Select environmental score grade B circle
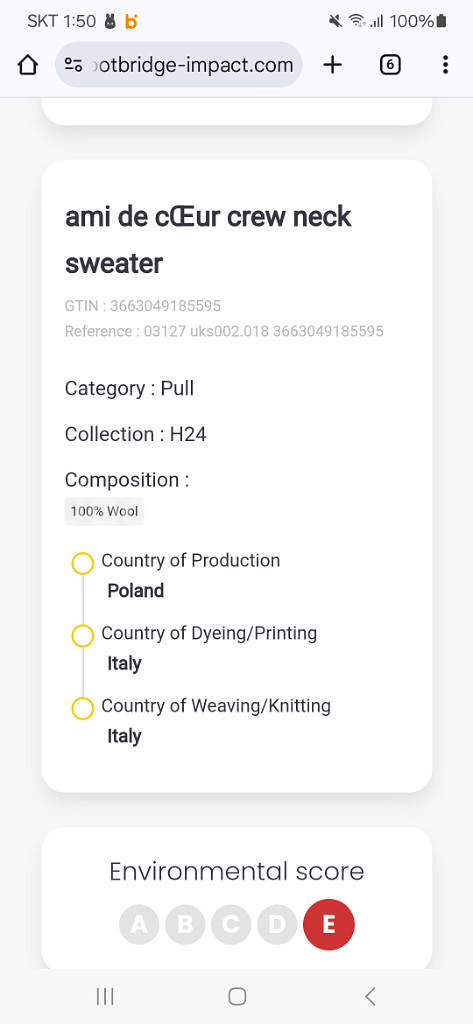 coord(185,924)
